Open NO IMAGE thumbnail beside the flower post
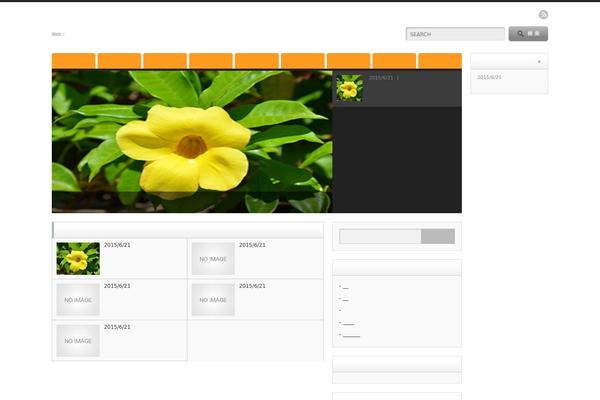The image size is (600, 400). (x=213, y=258)
